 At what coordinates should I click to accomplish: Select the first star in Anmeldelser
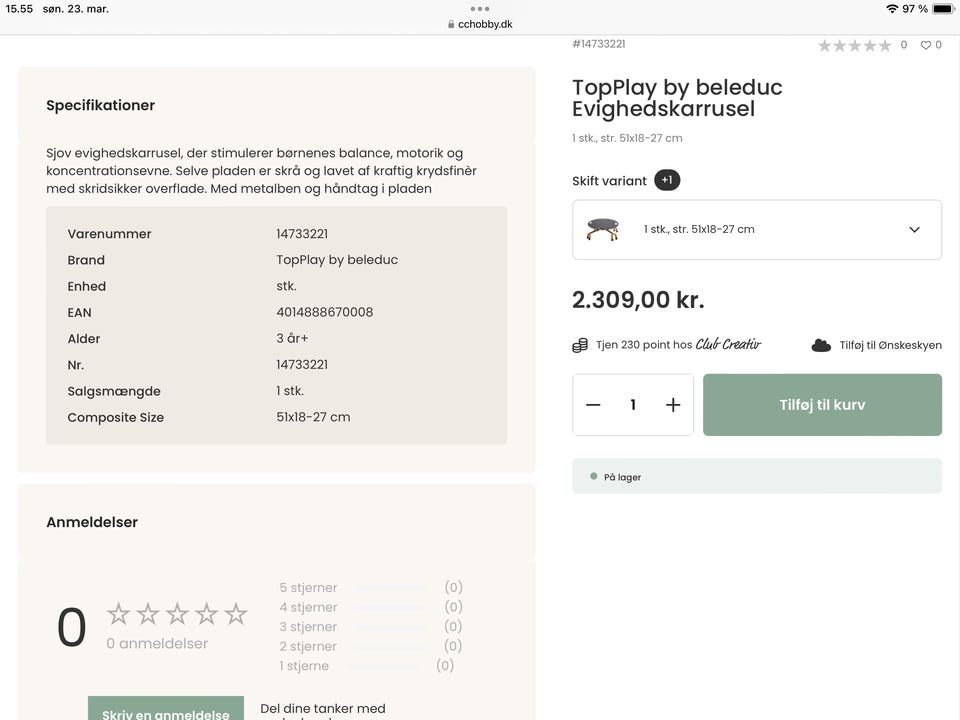coord(118,614)
